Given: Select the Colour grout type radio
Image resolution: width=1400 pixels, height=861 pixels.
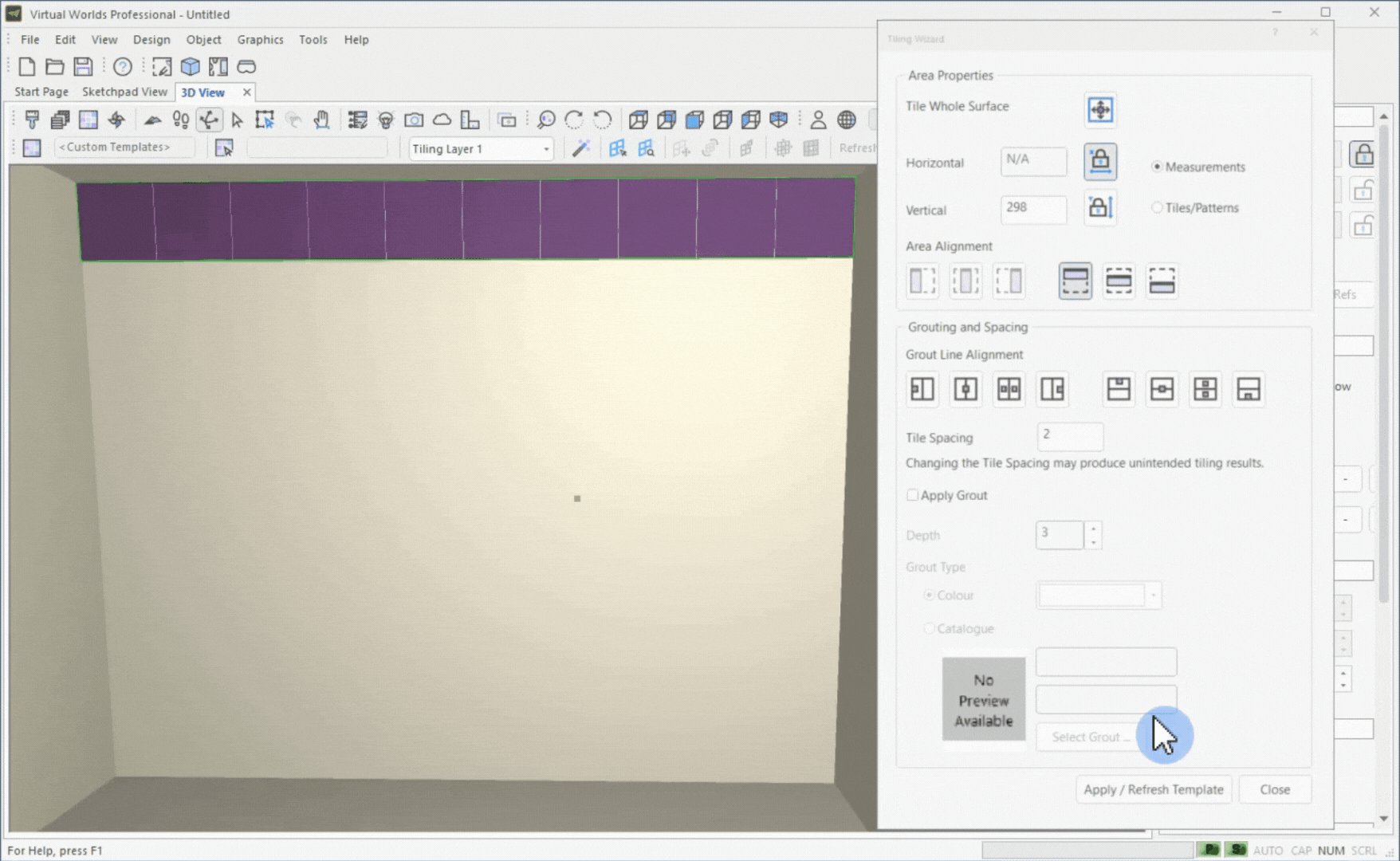Looking at the screenshot, I should [929, 596].
